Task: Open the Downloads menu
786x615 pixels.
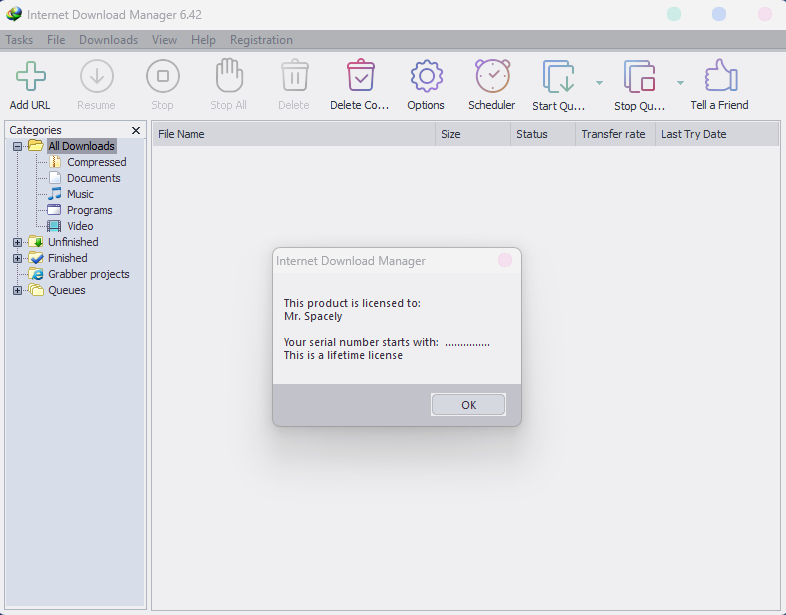Action: [x=108, y=40]
